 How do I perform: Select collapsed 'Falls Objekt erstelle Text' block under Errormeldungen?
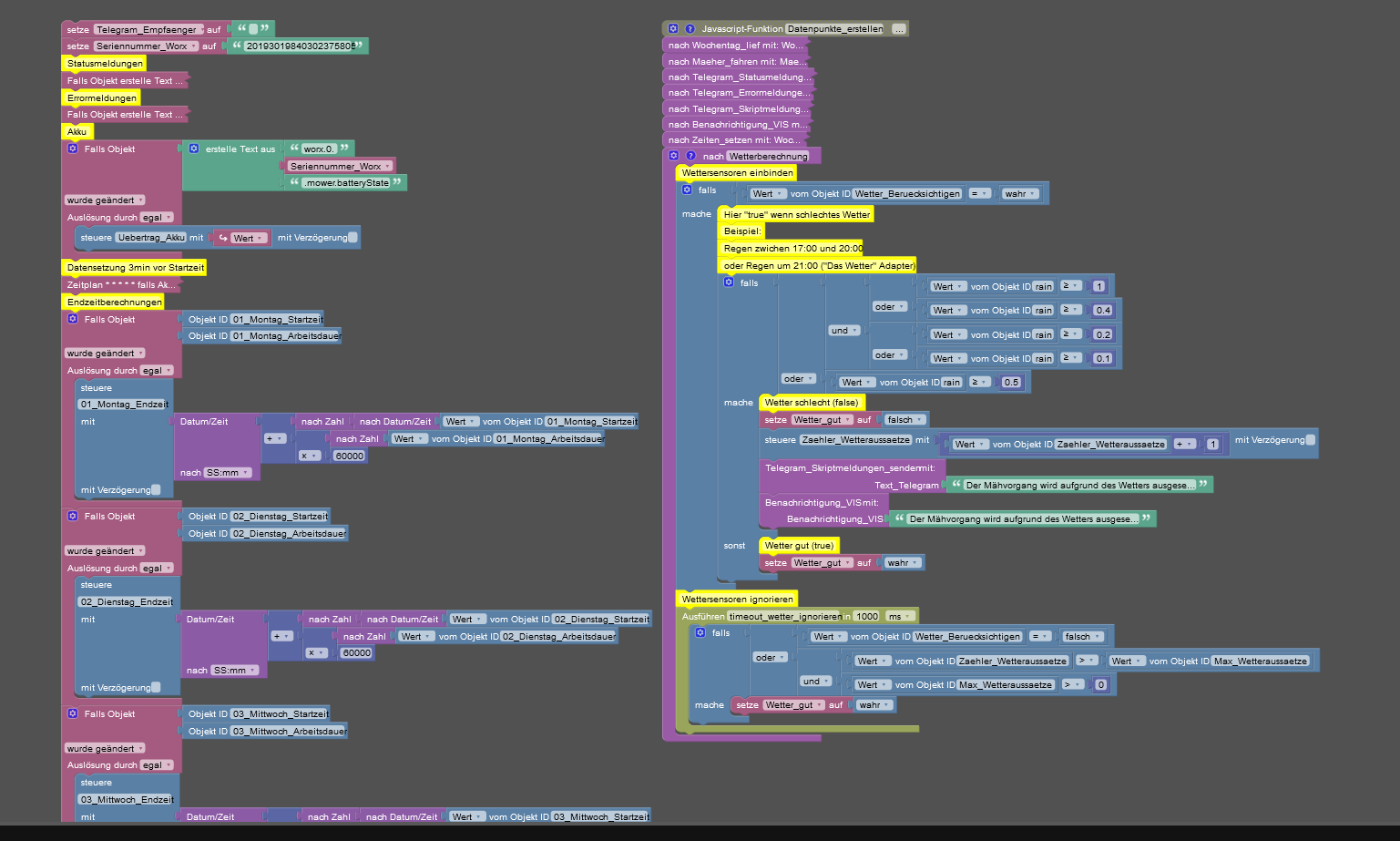[x=126, y=115]
